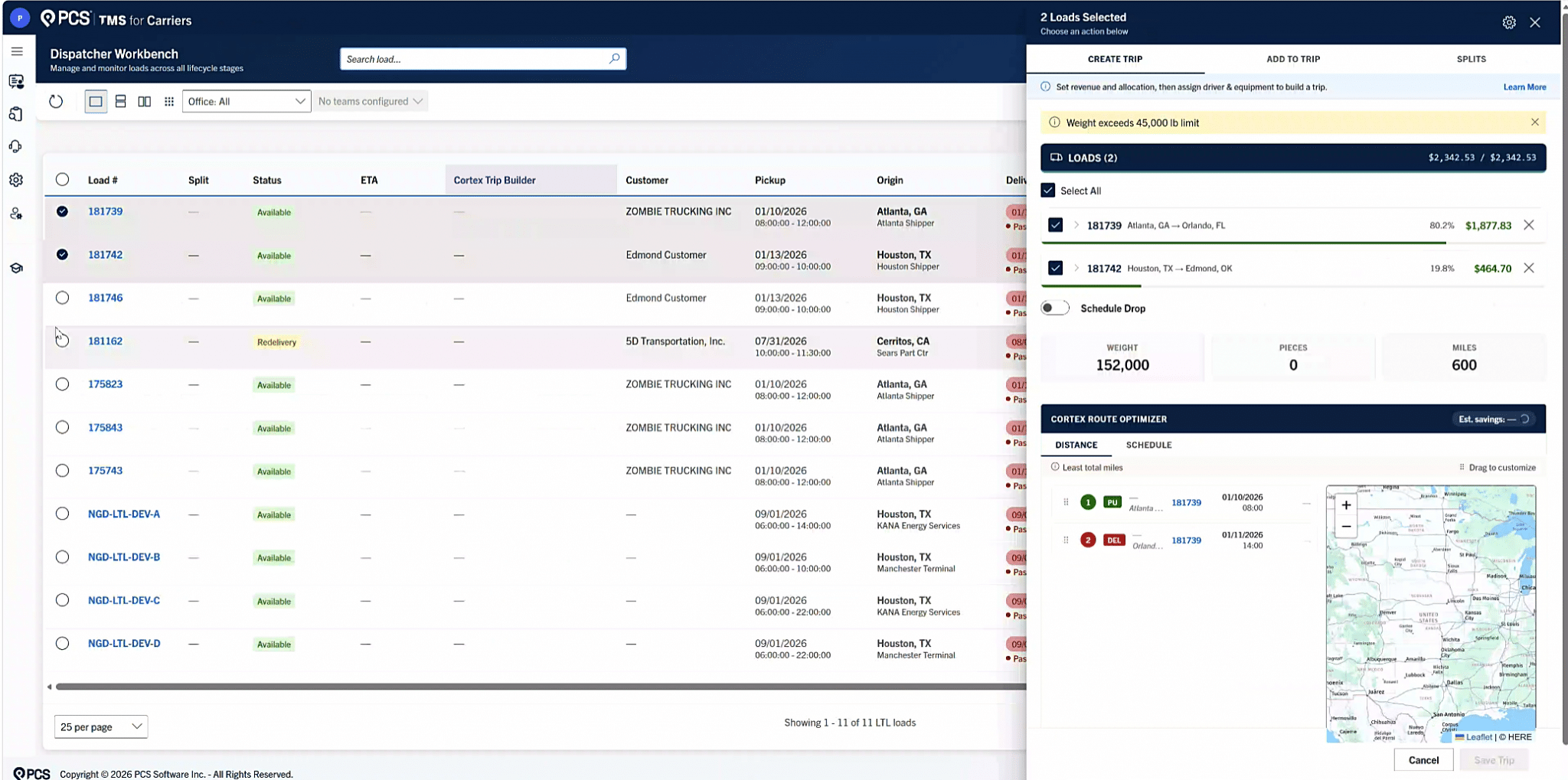
Task: Select the row radio for load 181746
Action: click(x=62, y=298)
